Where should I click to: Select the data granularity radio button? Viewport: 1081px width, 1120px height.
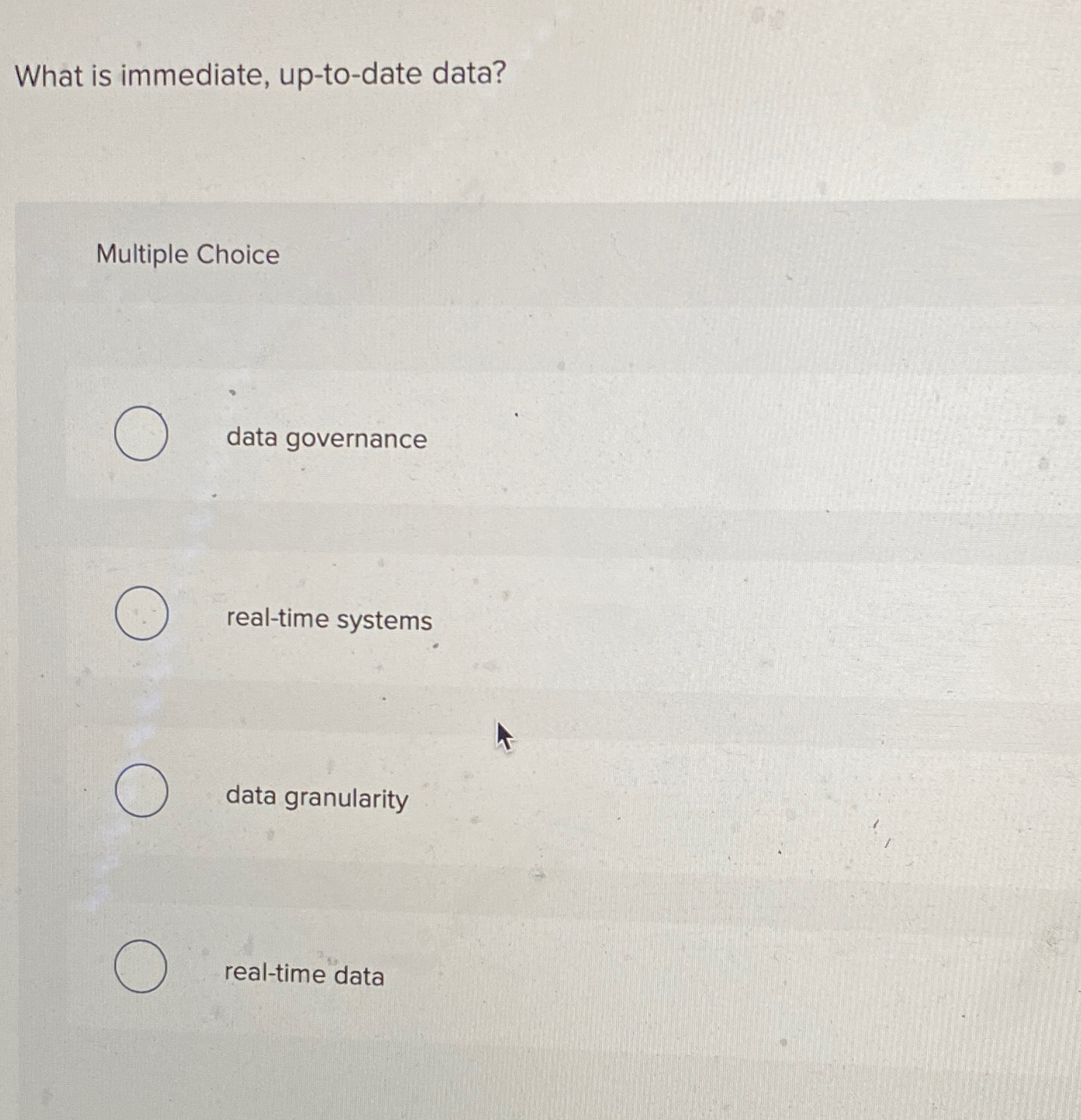point(141,792)
